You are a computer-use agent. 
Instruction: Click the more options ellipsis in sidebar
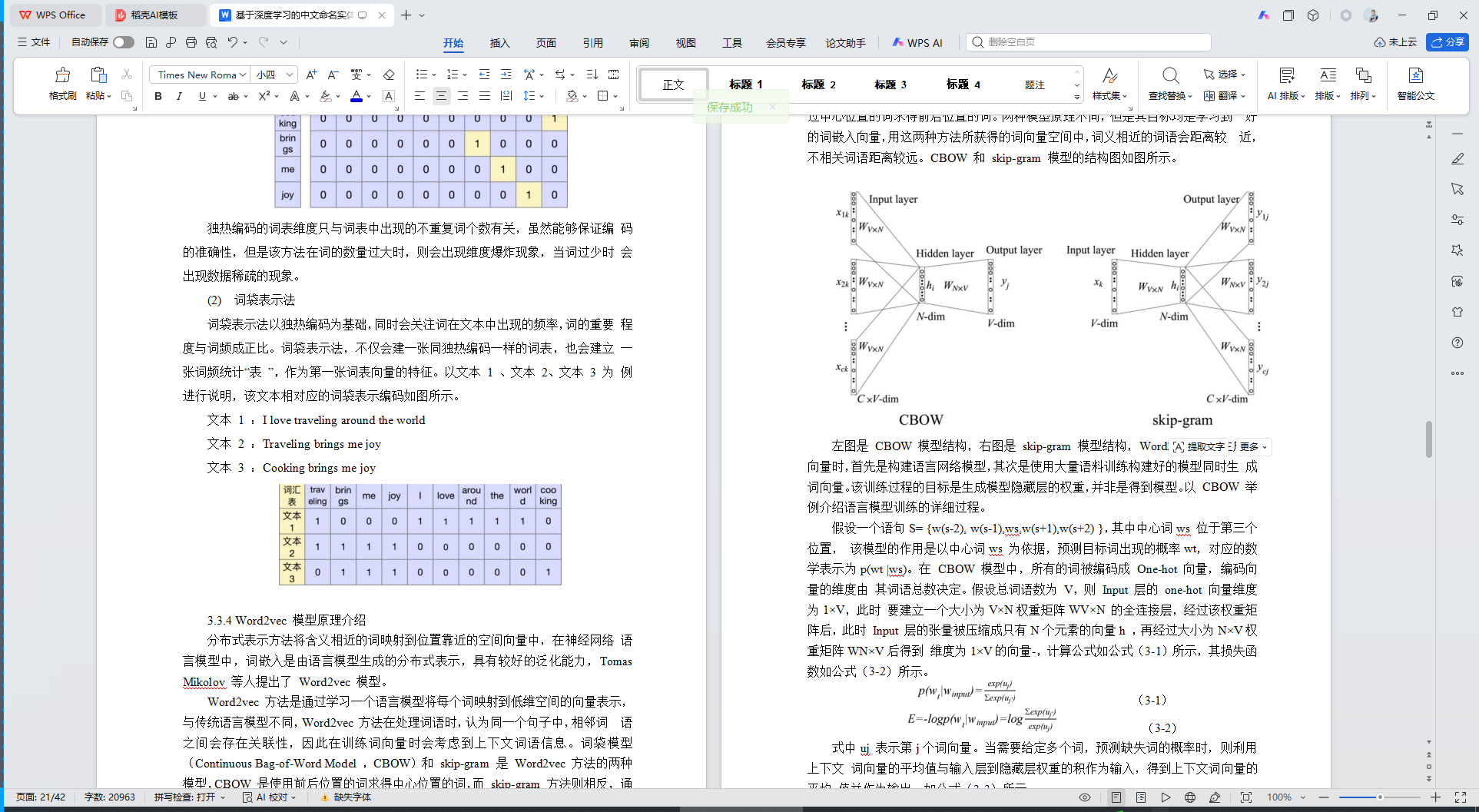(1457, 373)
